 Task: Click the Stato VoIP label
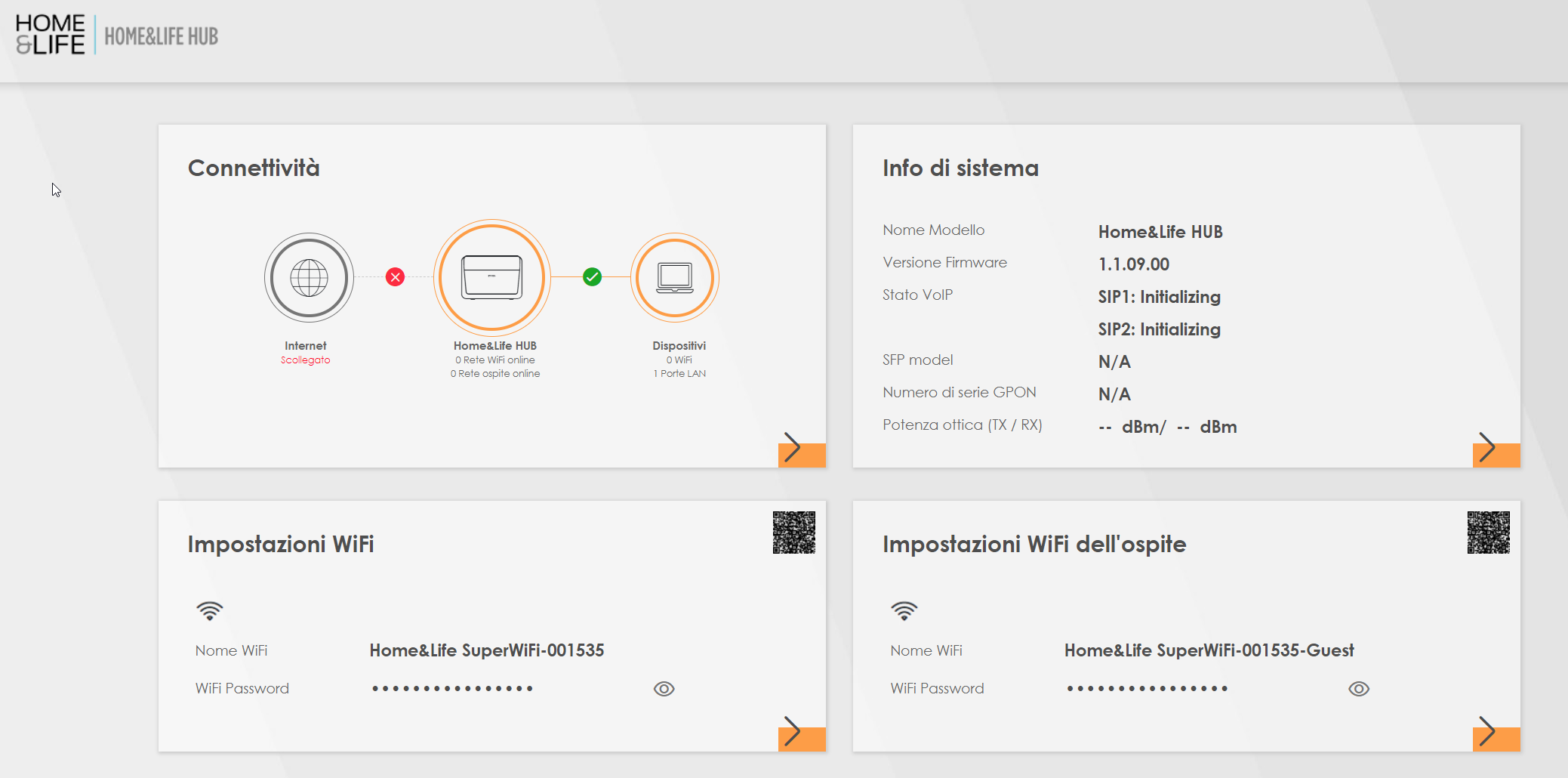click(918, 295)
